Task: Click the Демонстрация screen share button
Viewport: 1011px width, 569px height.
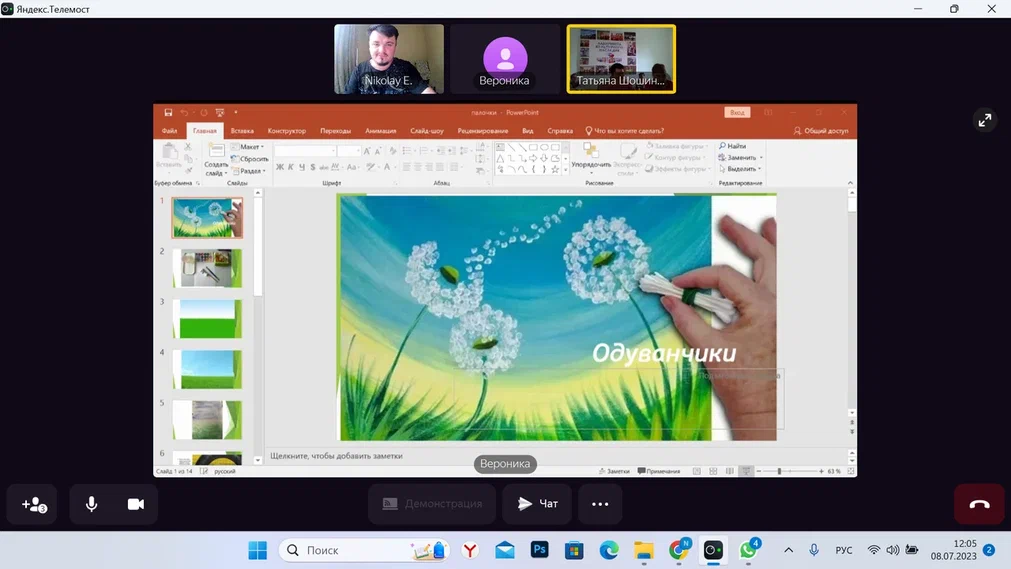Action: point(431,505)
